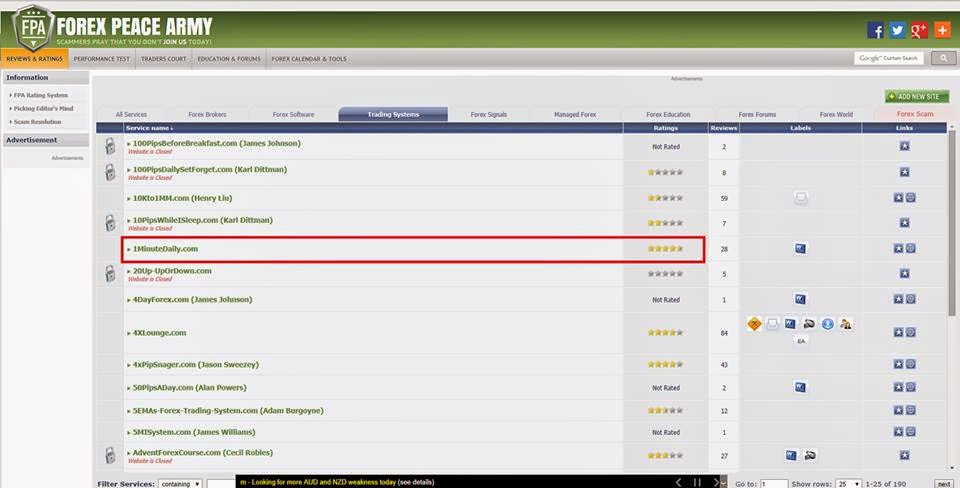This screenshot has height=488, width=960.
Task: Click the ticker's see details link
Action: point(416,482)
